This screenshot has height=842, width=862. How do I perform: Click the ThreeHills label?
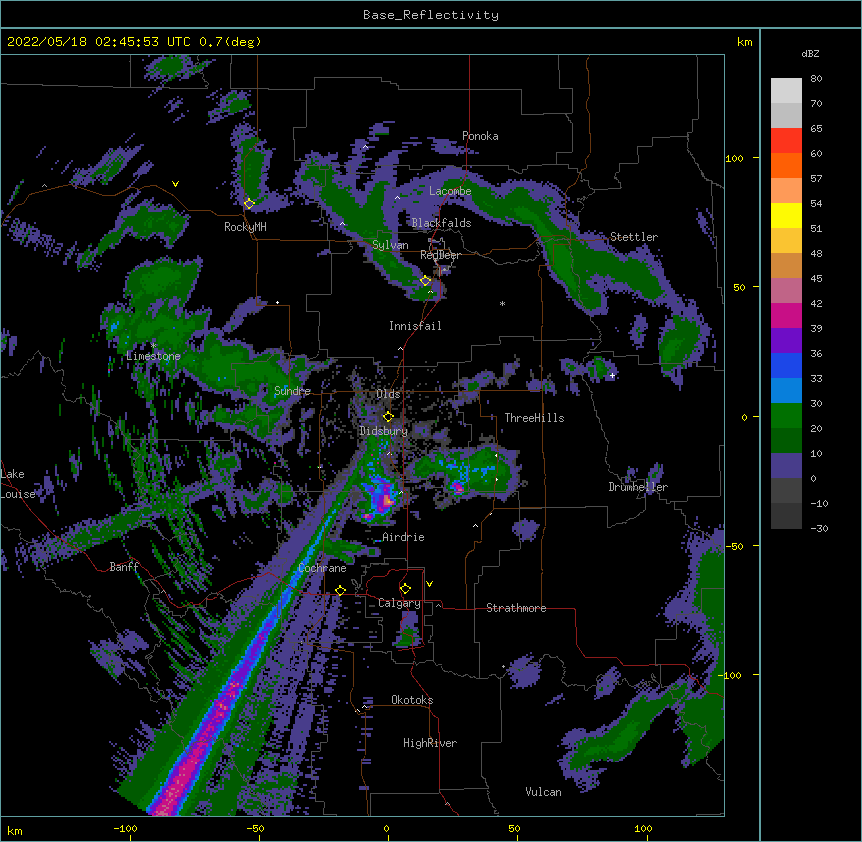point(534,418)
